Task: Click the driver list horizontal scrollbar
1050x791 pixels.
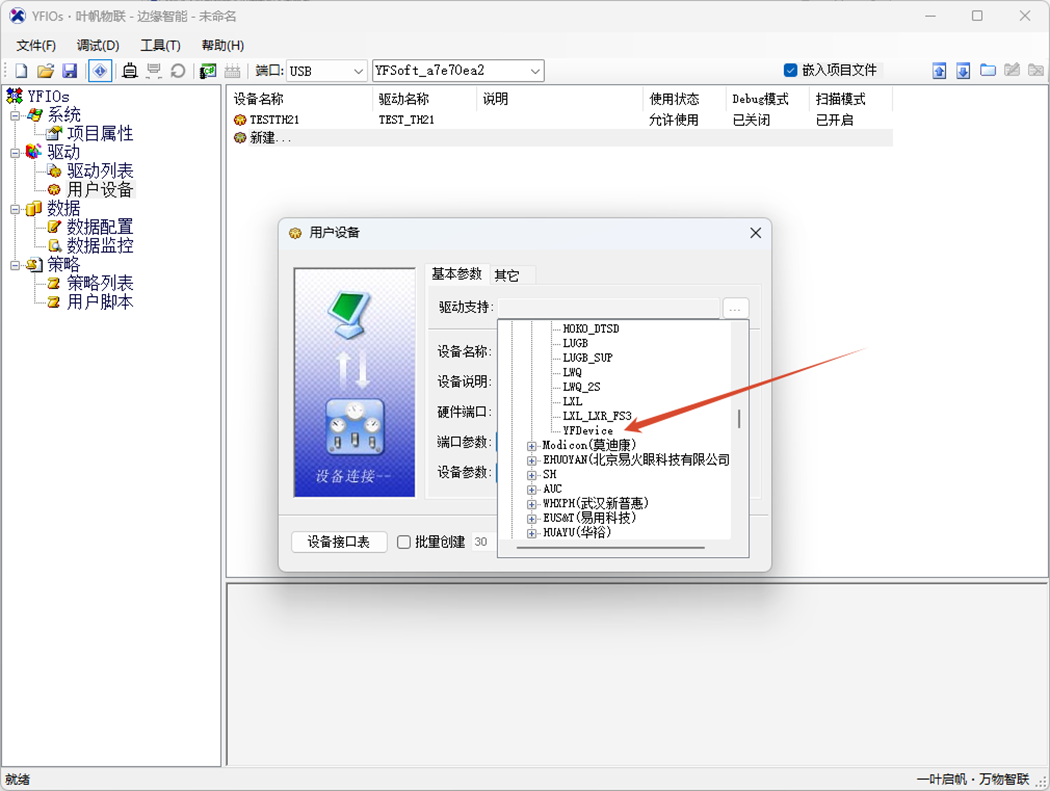Action: pyautogui.click(x=611, y=547)
